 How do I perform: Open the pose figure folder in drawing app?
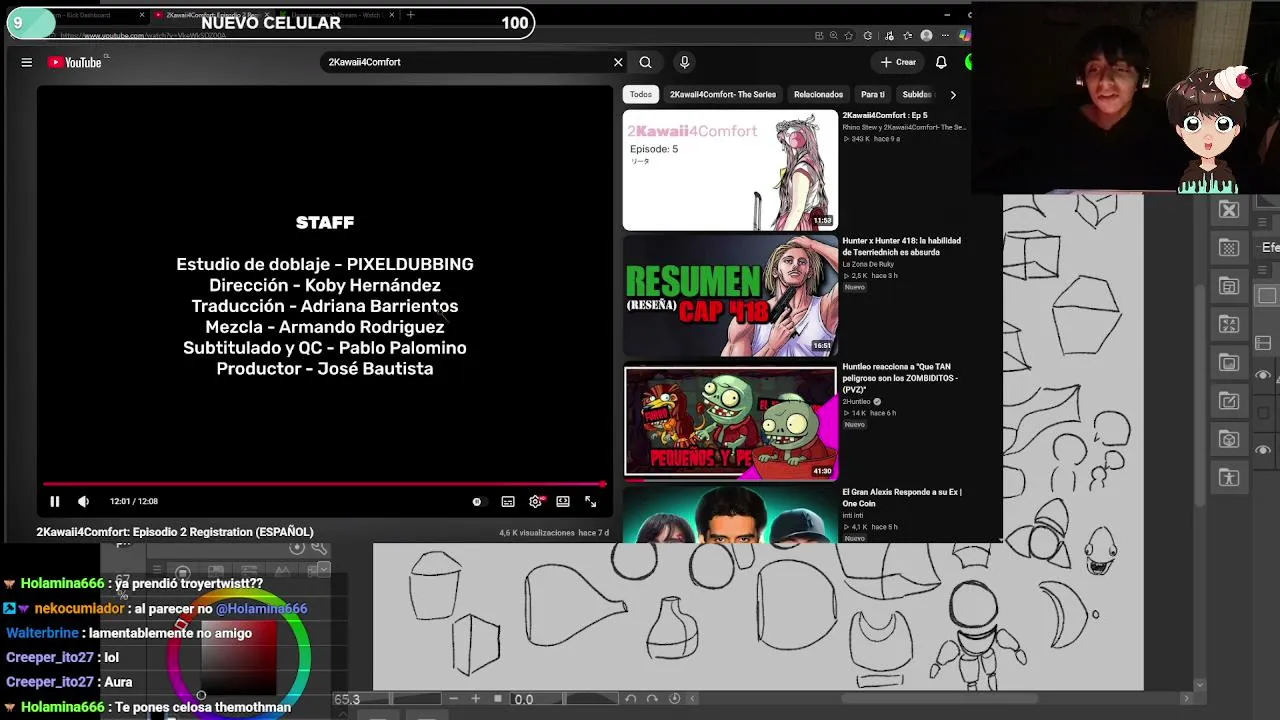[1229, 477]
